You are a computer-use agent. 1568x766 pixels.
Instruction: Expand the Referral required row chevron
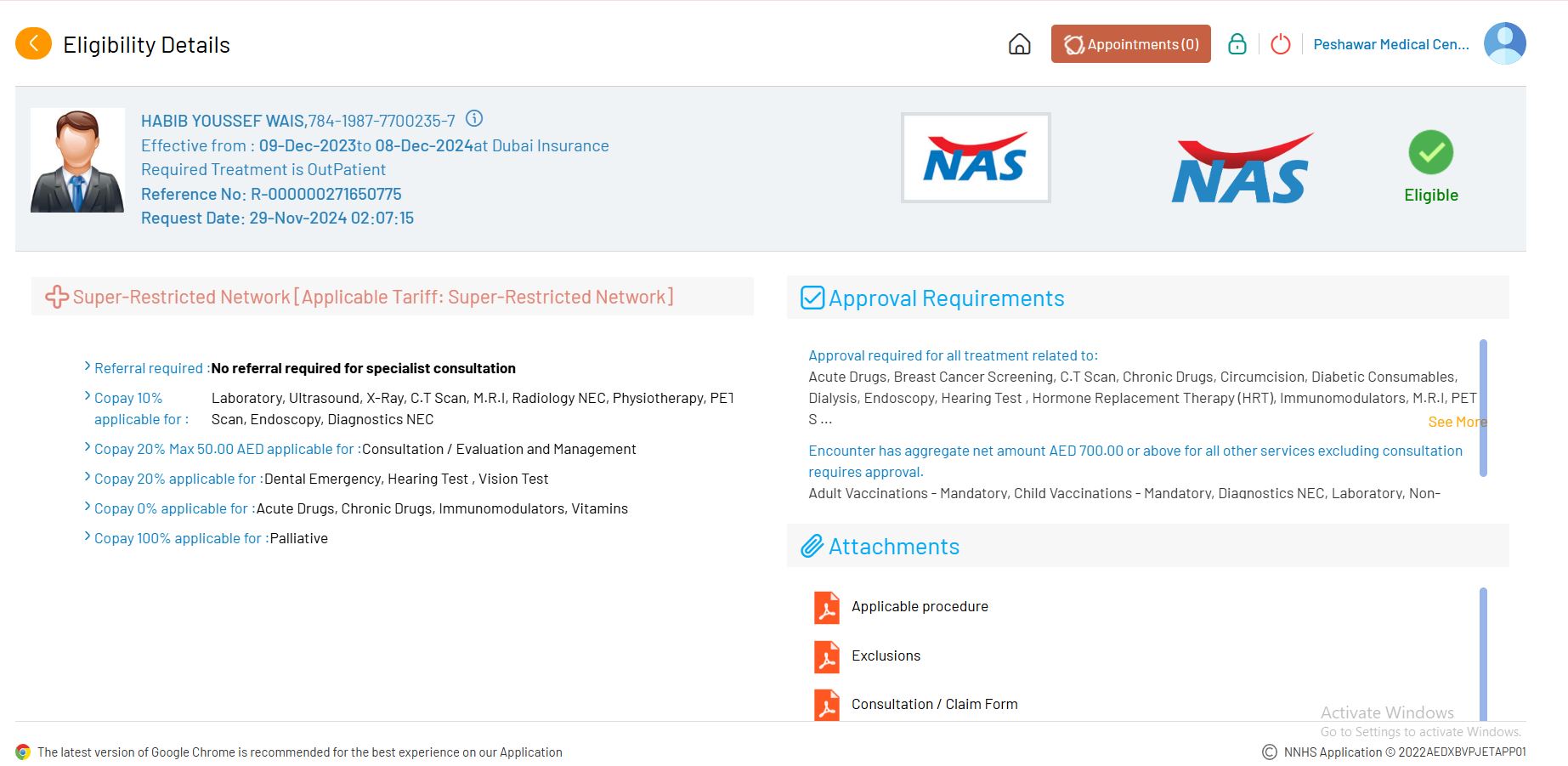(x=88, y=367)
